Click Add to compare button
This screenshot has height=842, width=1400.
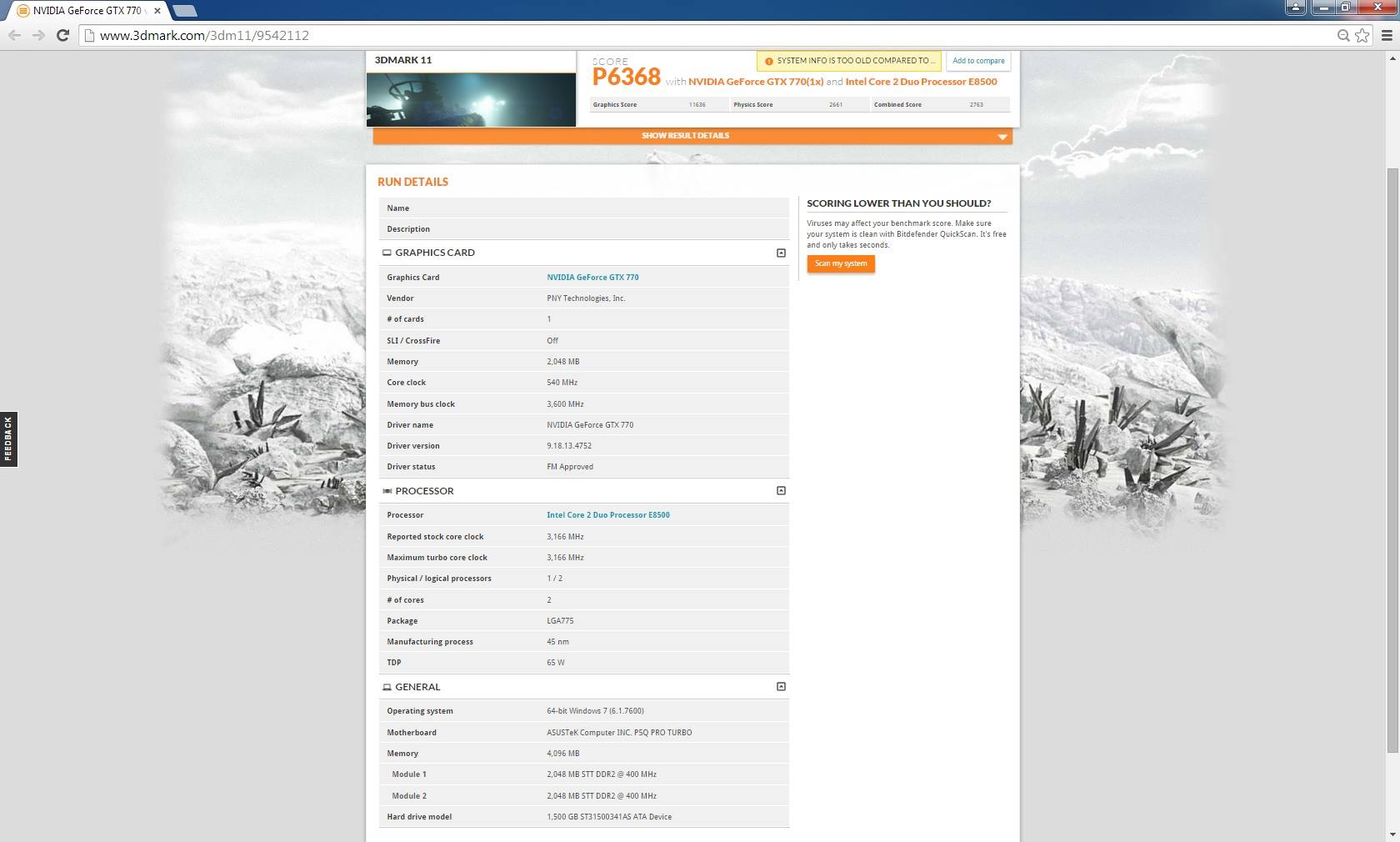(x=978, y=61)
